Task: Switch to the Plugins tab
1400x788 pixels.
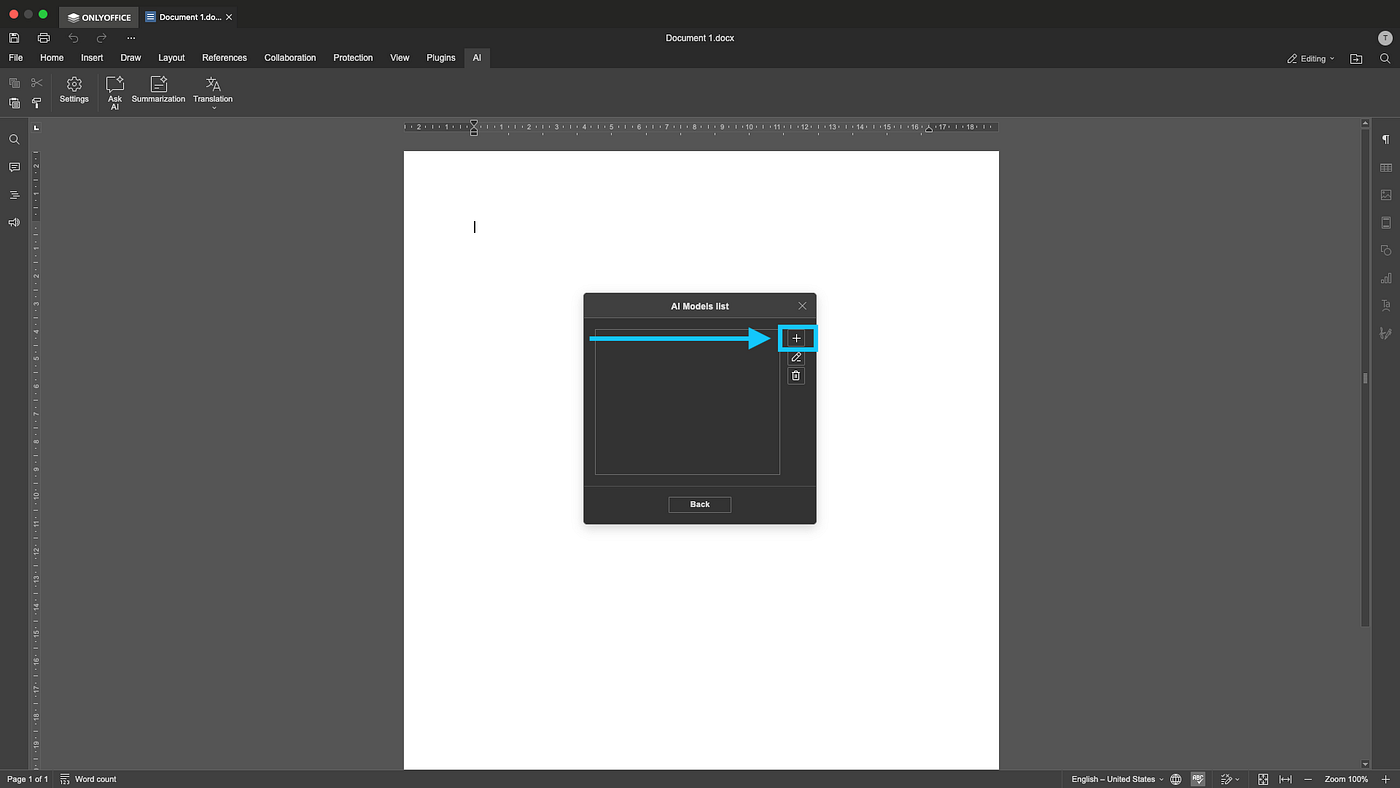Action: 441,58
